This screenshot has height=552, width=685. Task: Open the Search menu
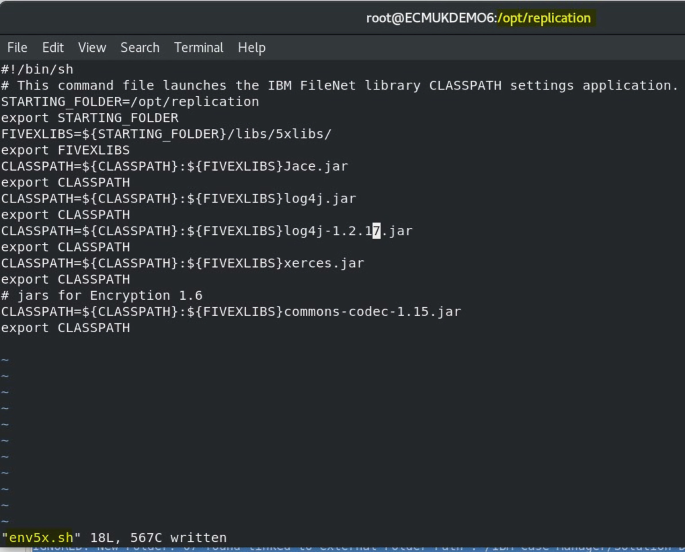pyautogui.click(x=139, y=47)
